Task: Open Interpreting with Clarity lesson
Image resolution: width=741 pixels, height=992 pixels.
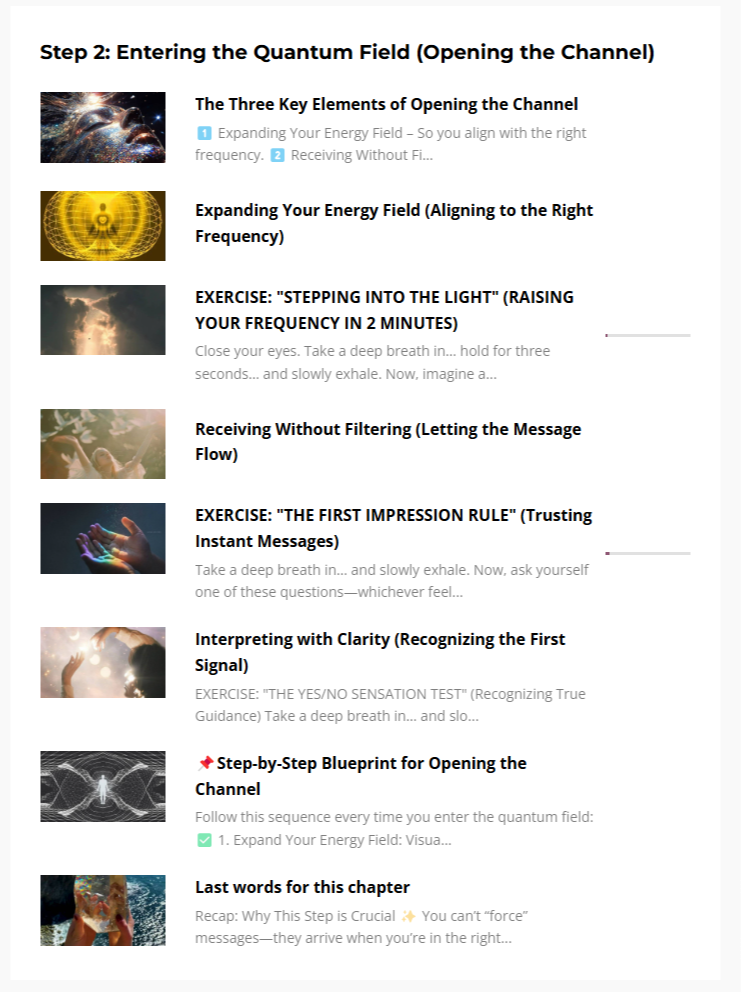Action: (380, 652)
